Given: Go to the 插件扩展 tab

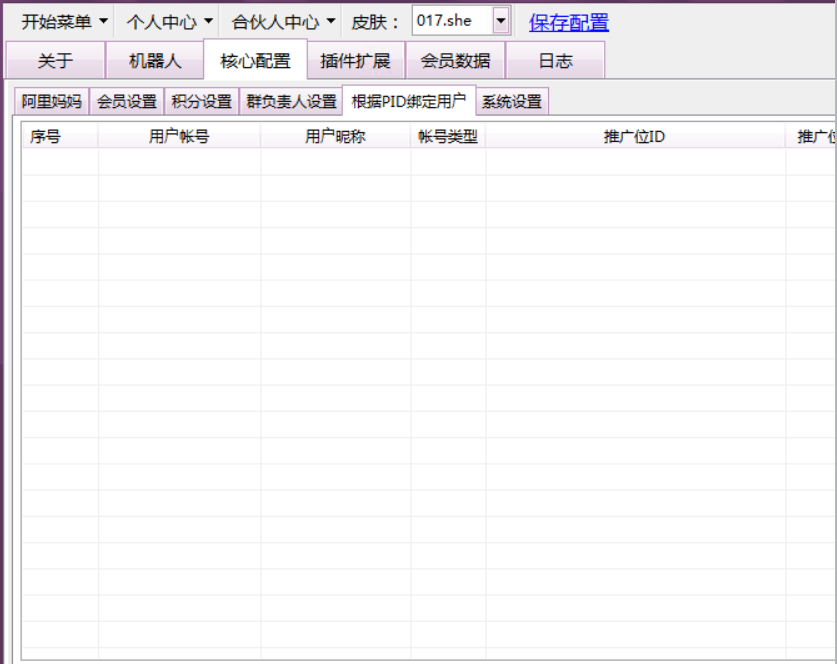Looking at the screenshot, I should coord(355,61).
